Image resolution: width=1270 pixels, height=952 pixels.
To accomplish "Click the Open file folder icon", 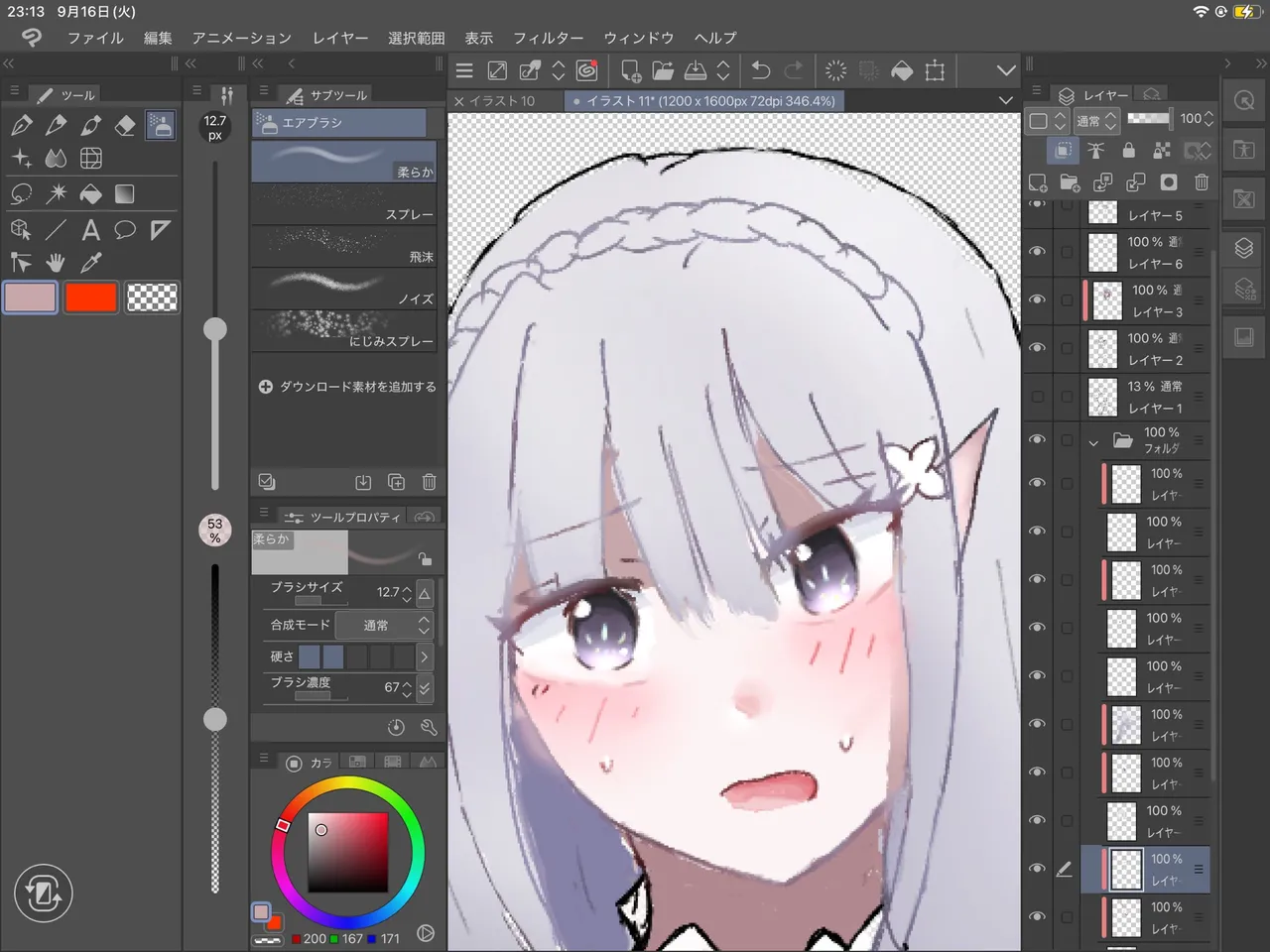I will [x=663, y=70].
